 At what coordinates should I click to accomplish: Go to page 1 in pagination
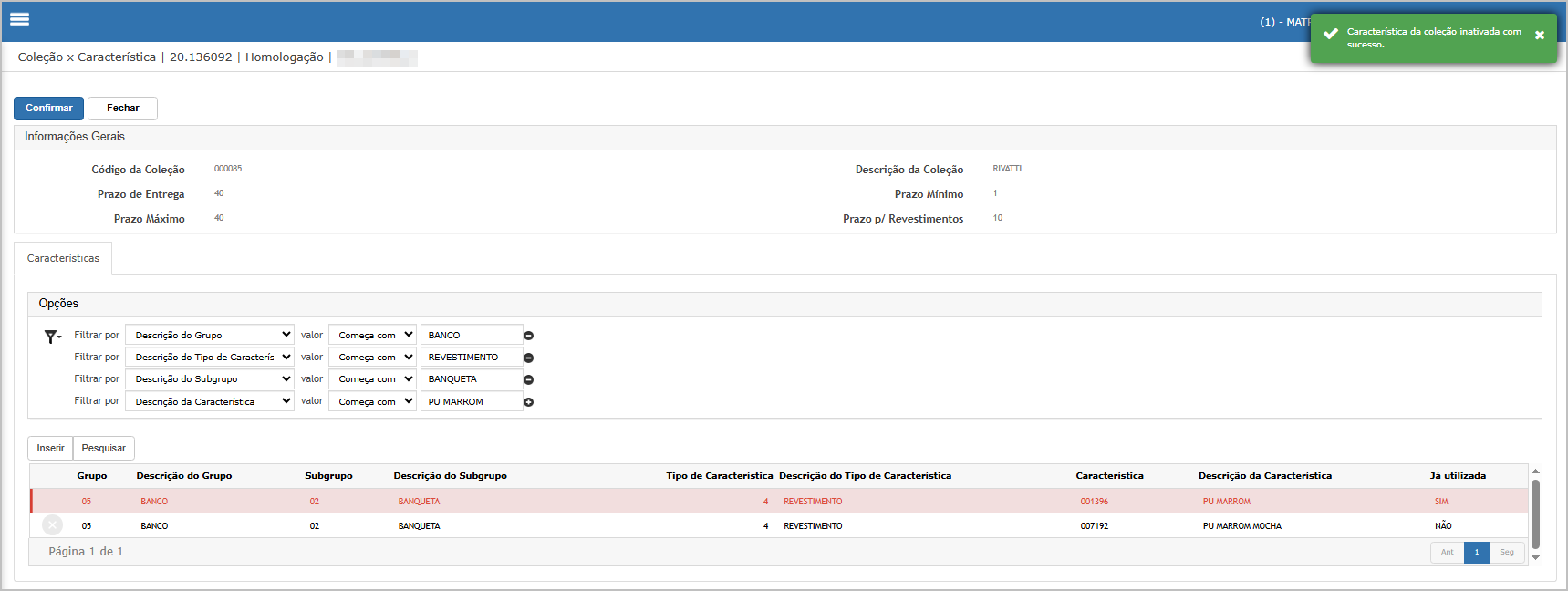tap(1476, 552)
